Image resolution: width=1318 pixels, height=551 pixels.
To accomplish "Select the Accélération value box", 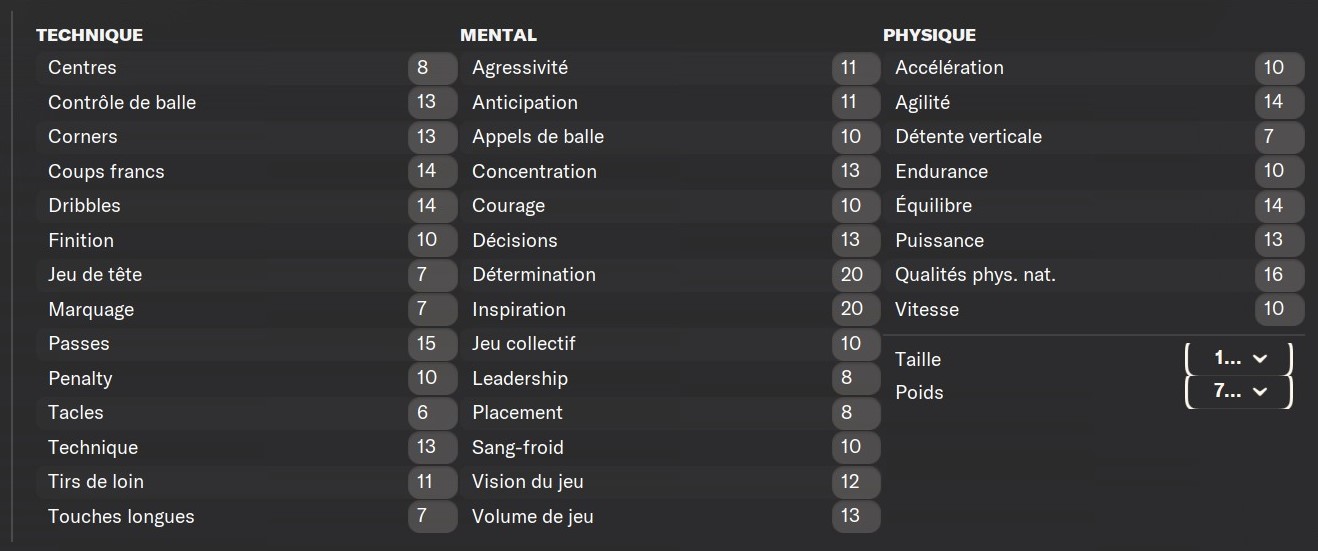I will point(1279,68).
